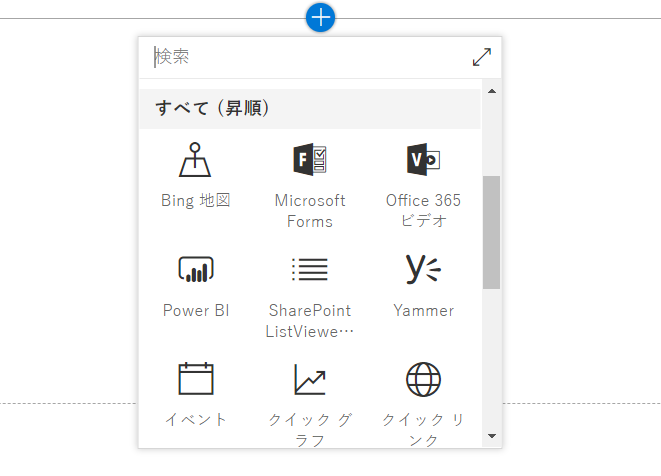The height and width of the screenshot is (476, 661).
Task: Pick the SharePoint ListViewer list icon
Action: pos(310,270)
